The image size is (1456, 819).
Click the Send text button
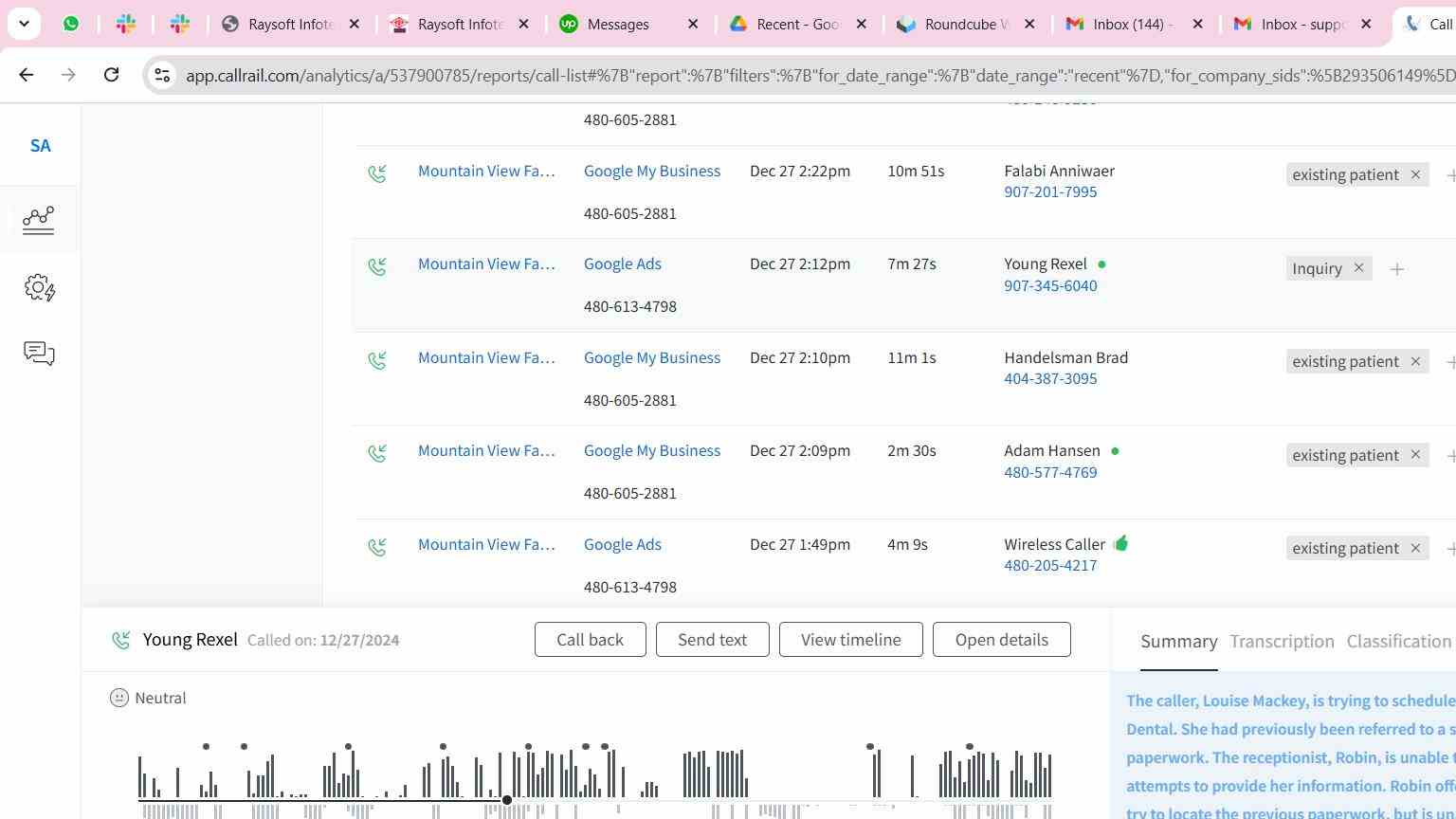pyautogui.click(x=712, y=640)
